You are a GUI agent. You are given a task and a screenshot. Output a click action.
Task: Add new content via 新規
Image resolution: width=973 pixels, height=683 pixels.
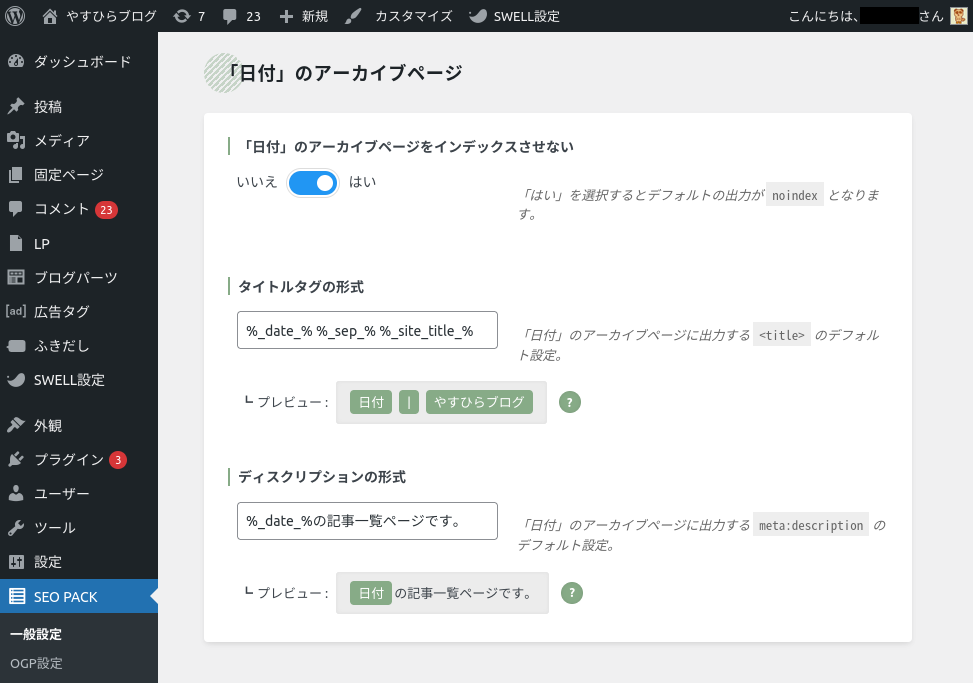(x=303, y=16)
